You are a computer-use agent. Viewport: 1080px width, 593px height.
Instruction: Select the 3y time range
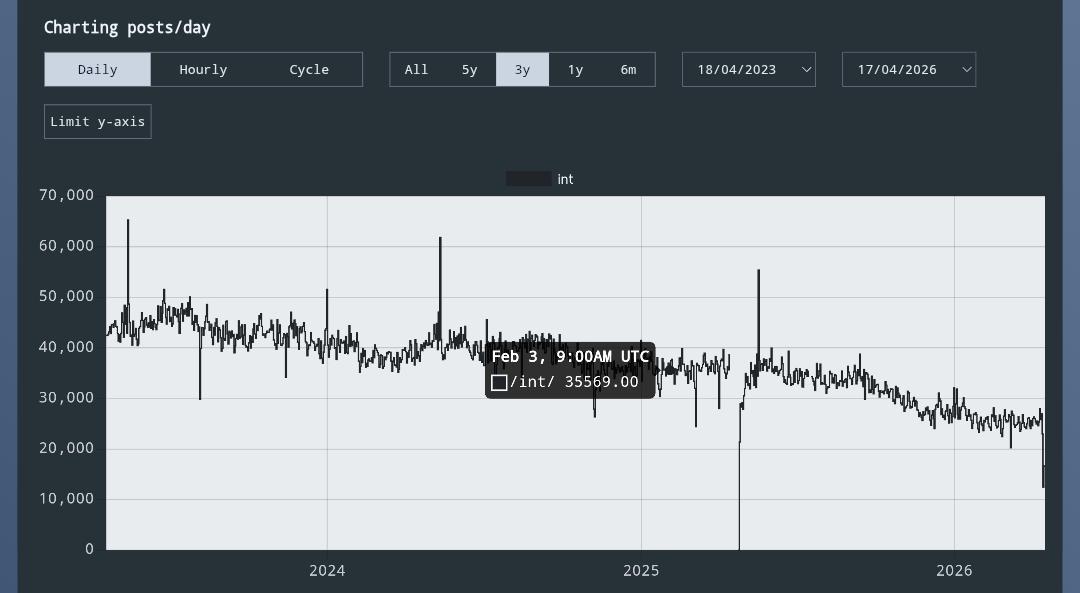click(522, 70)
